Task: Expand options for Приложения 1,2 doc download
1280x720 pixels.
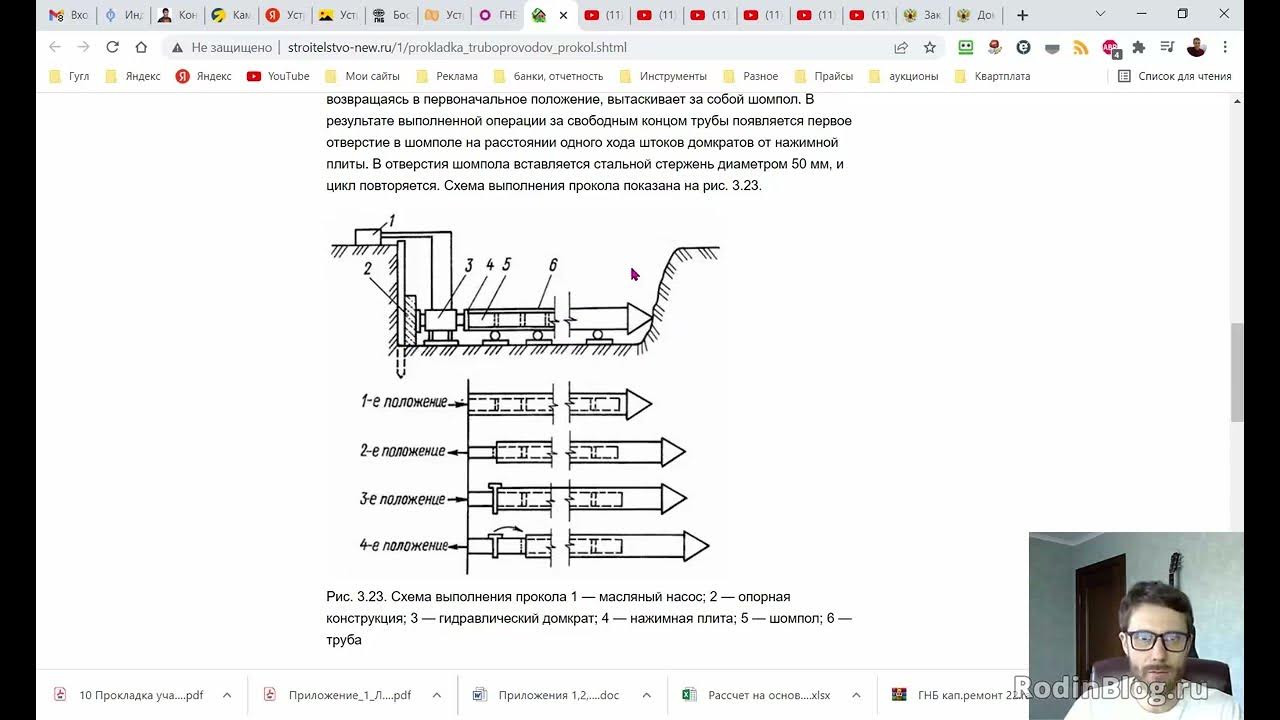Action: [x=646, y=695]
